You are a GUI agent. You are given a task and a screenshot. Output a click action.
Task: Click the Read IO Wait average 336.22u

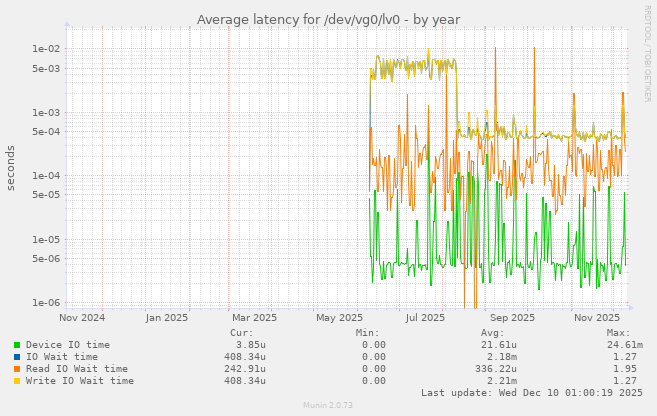coord(496,369)
